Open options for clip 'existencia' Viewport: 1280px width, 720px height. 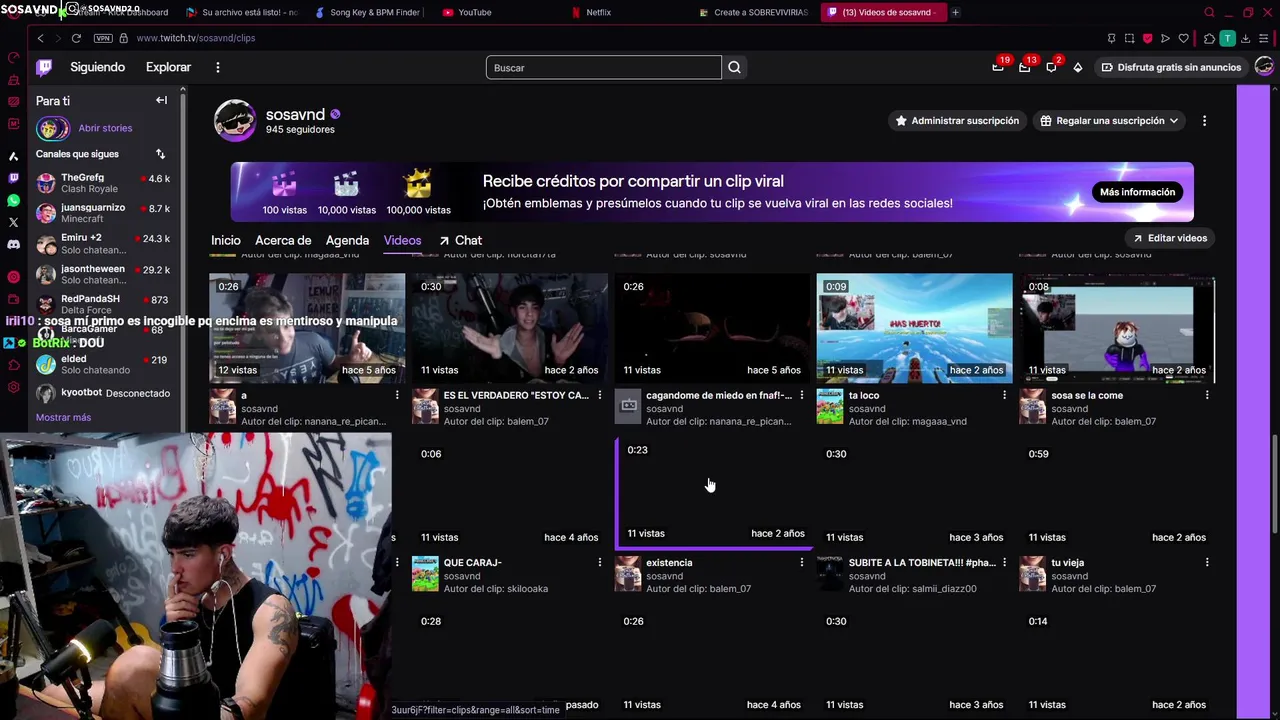[x=801, y=563]
